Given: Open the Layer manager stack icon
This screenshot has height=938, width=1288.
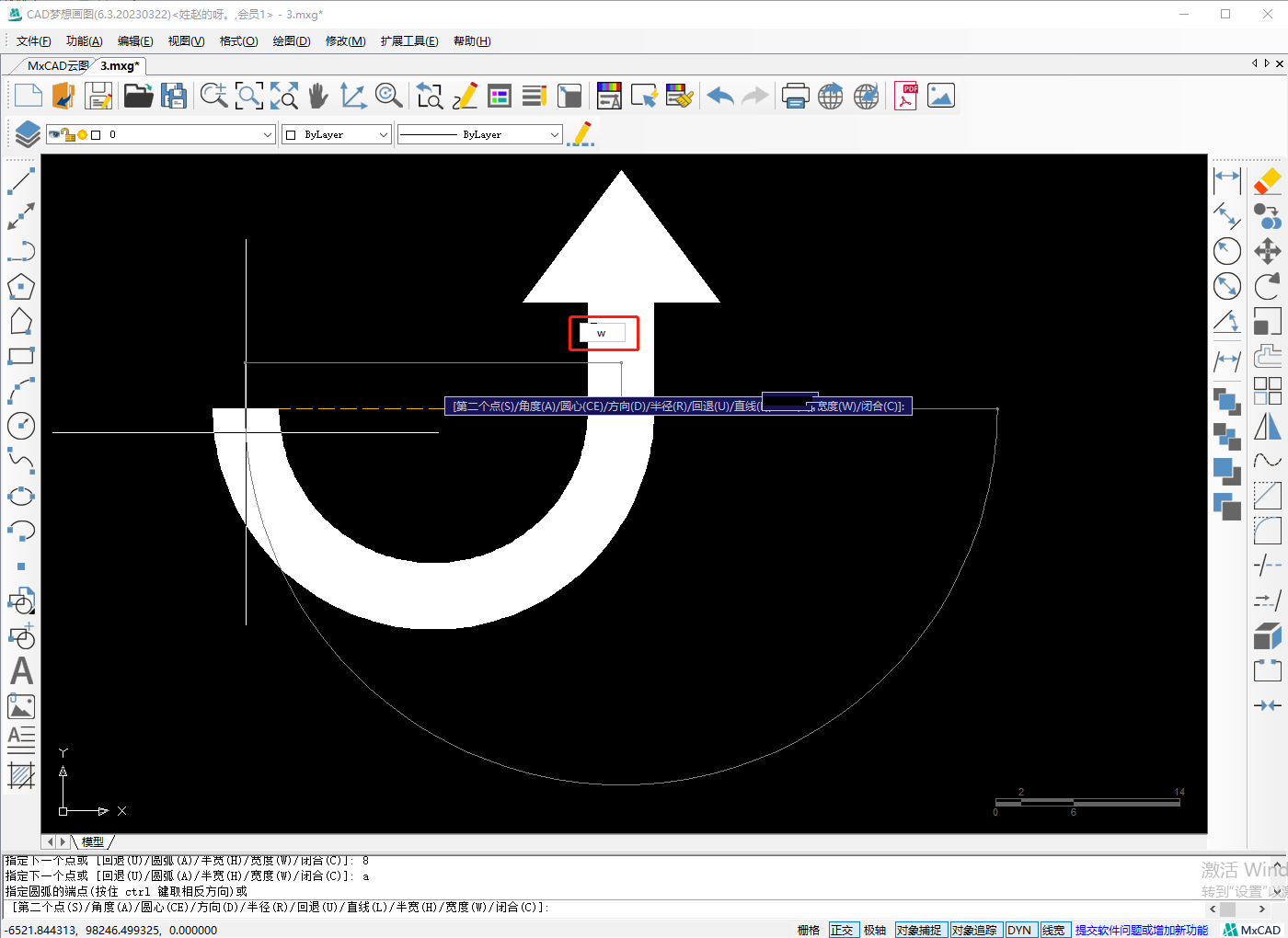Looking at the screenshot, I should click(x=28, y=134).
